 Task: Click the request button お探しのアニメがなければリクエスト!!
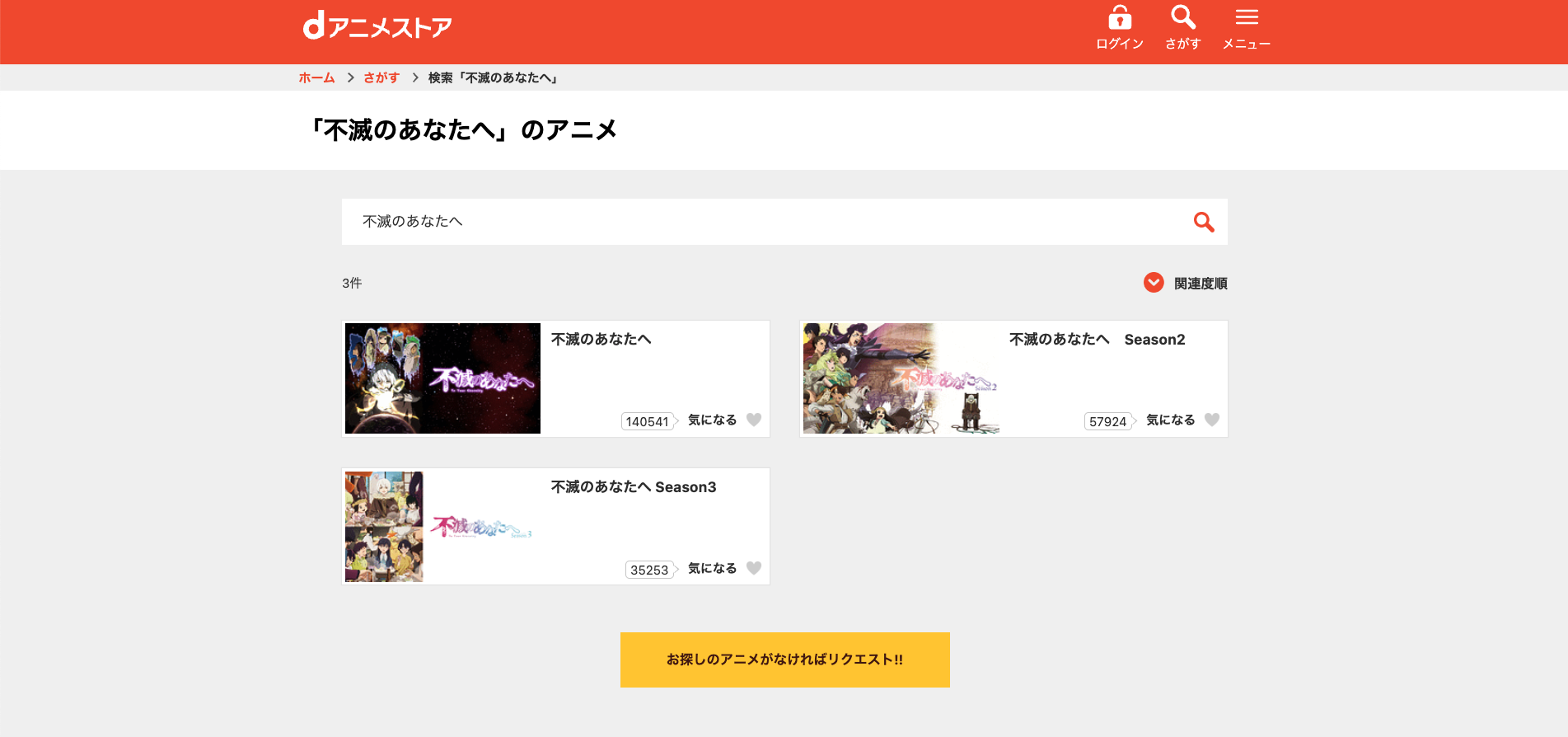[784, 660]
